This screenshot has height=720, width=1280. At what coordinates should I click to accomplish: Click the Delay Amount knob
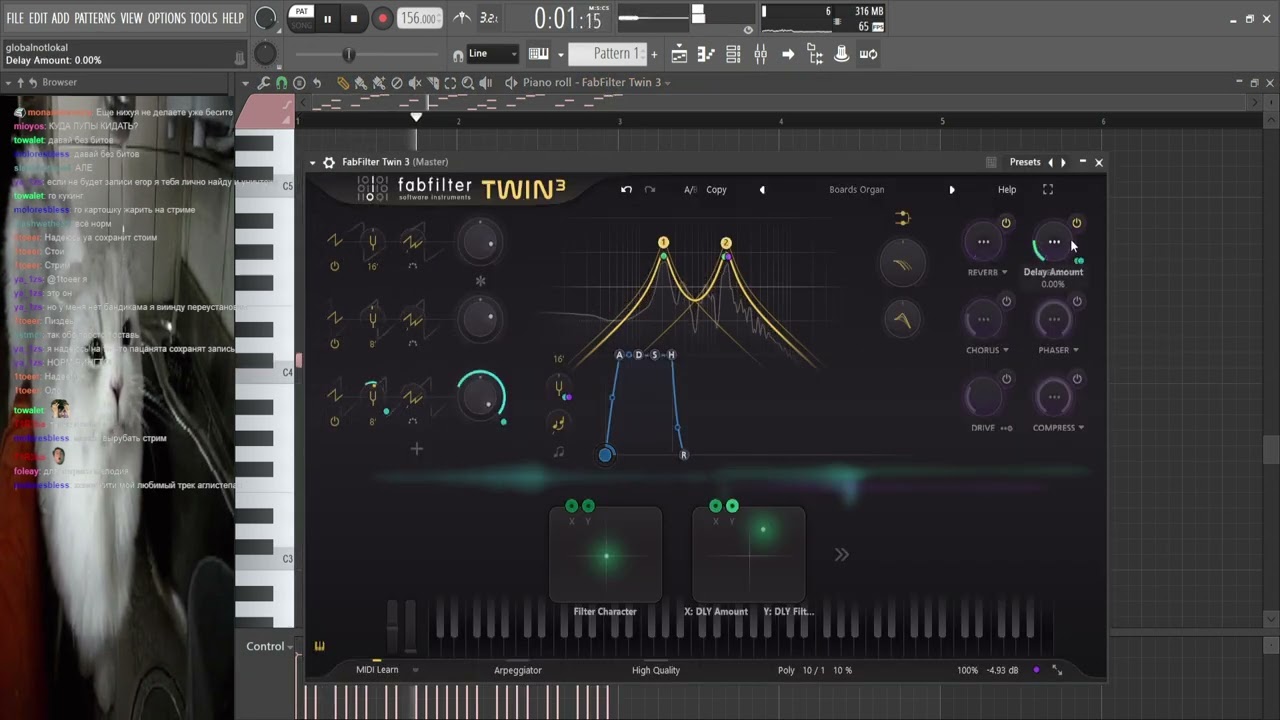tap(1054, 242)
